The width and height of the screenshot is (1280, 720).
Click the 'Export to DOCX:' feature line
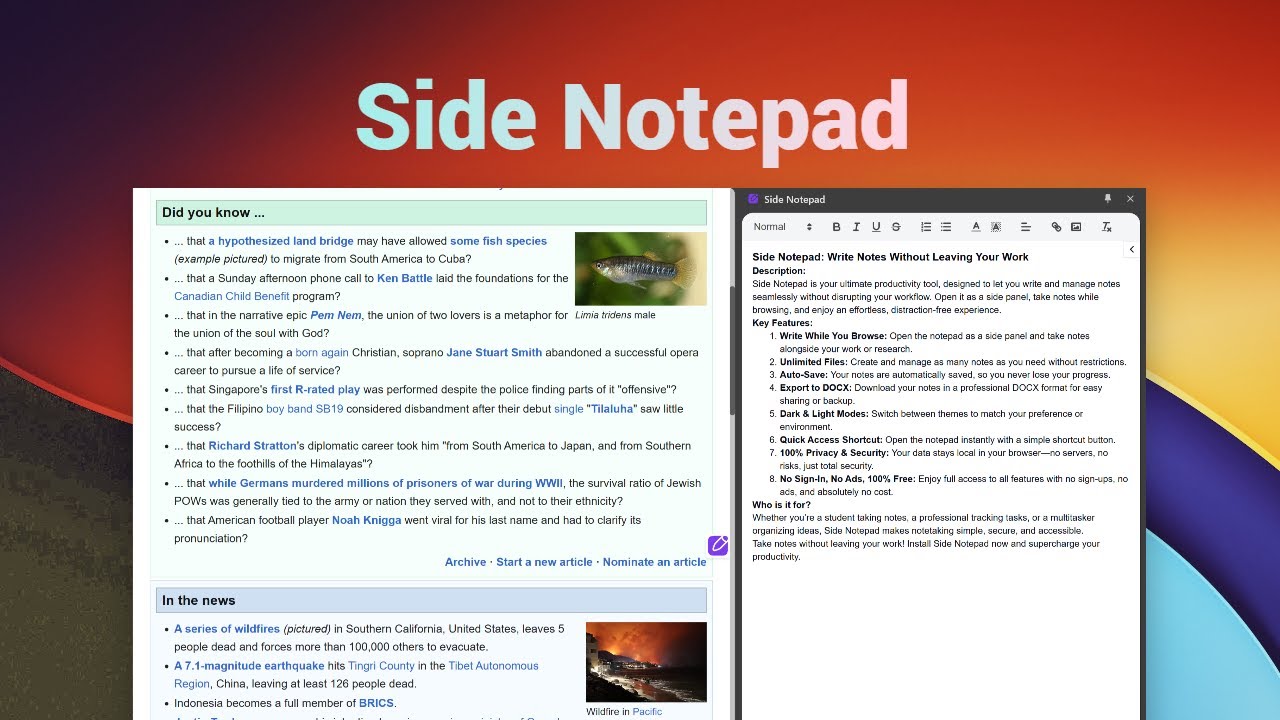point(941,394)
